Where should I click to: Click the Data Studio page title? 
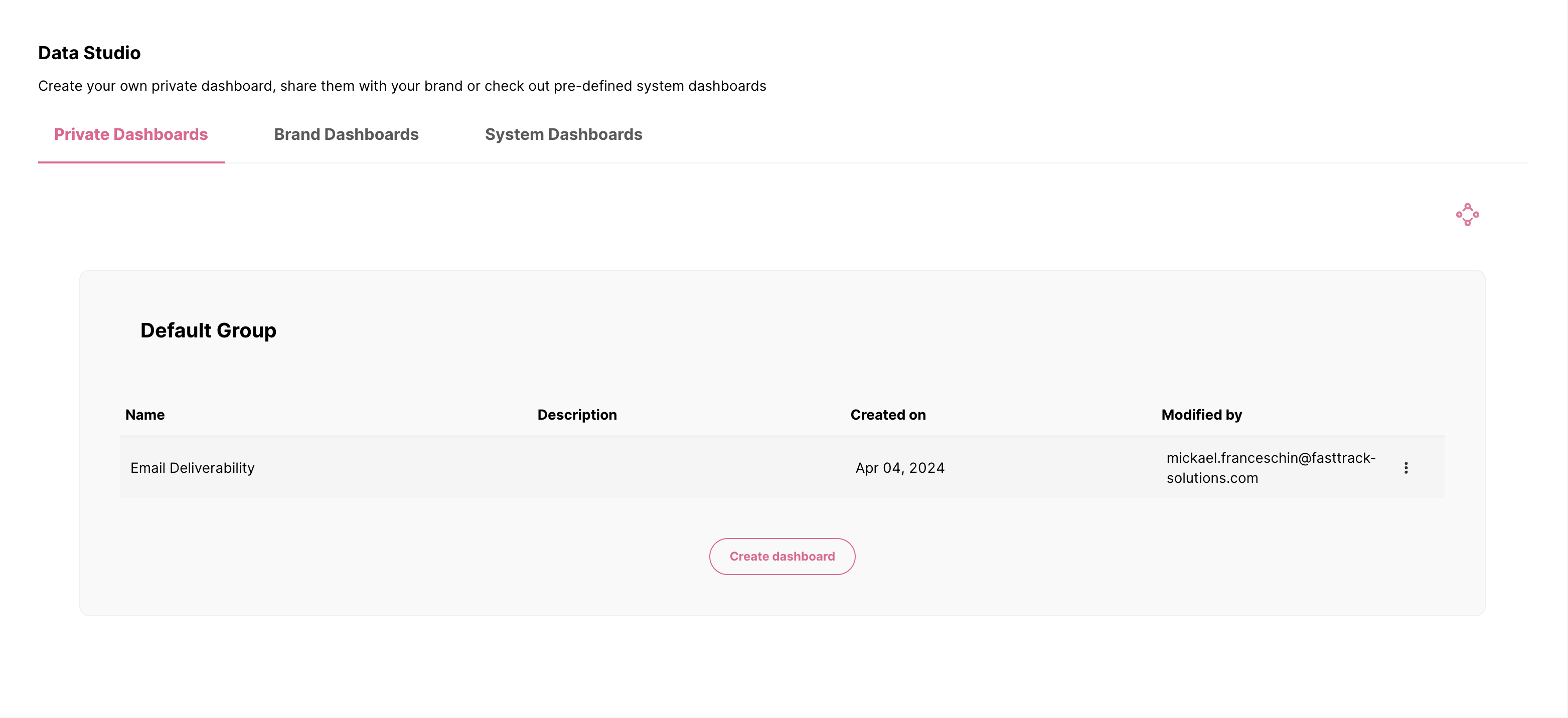[89, 53]
